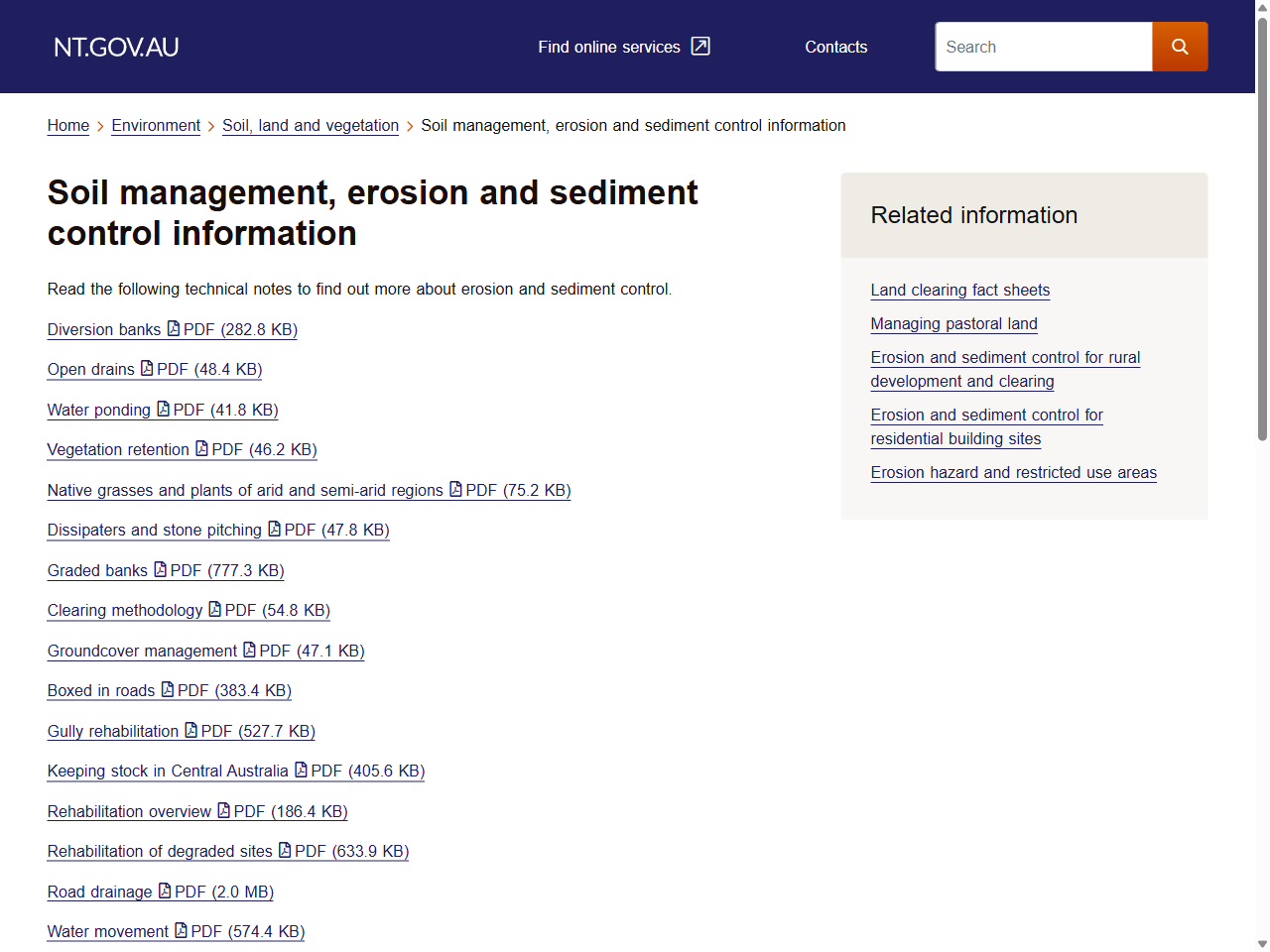Select Find online services in the navigation bar

pos(609,47)
